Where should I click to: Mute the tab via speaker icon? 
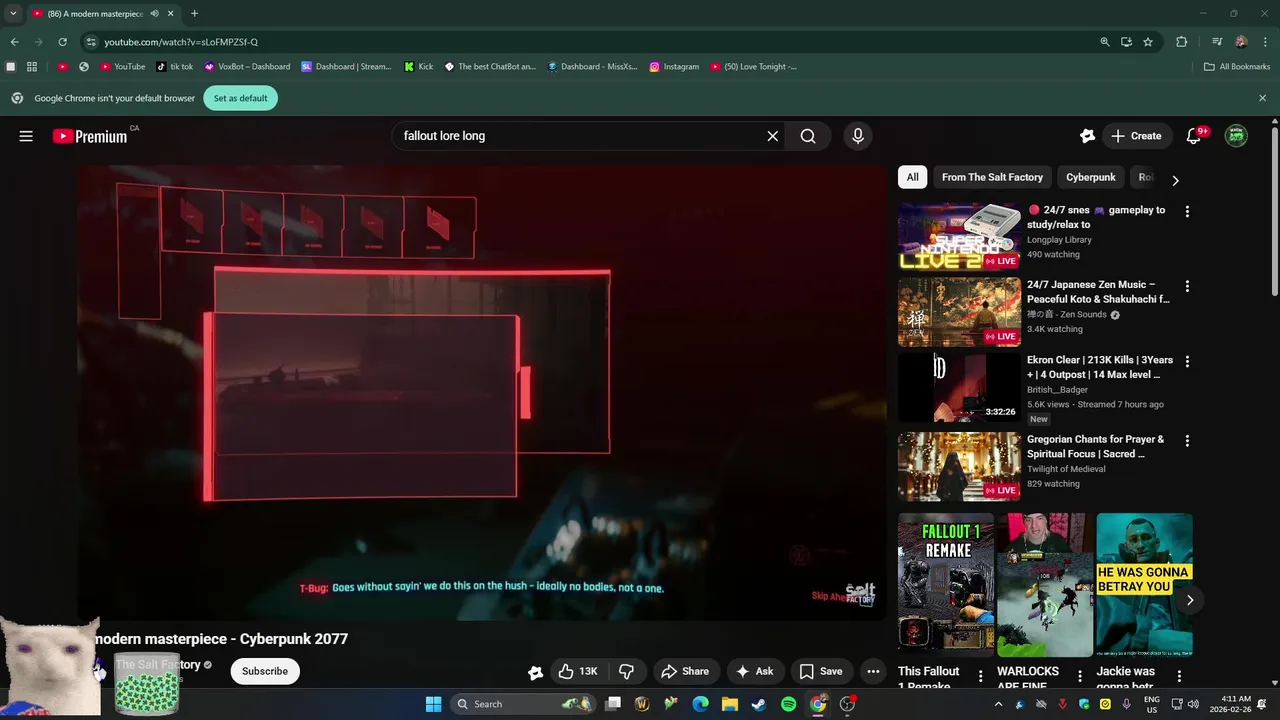click(154, 14)
